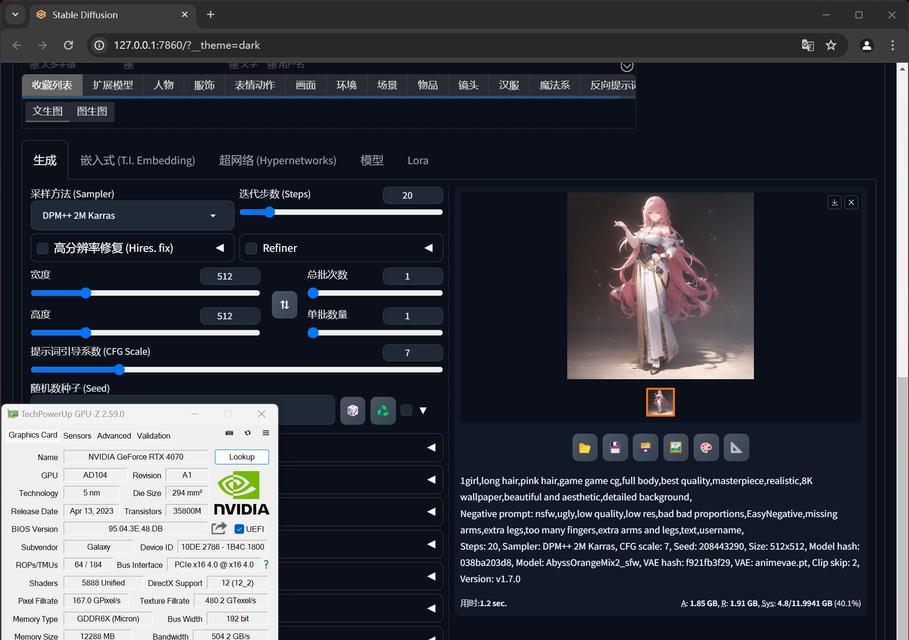This screenshot has height=640, width=909.
Task: Open the 嵌入式 (T.I. Embedding) tab
Action: (137, 161)
